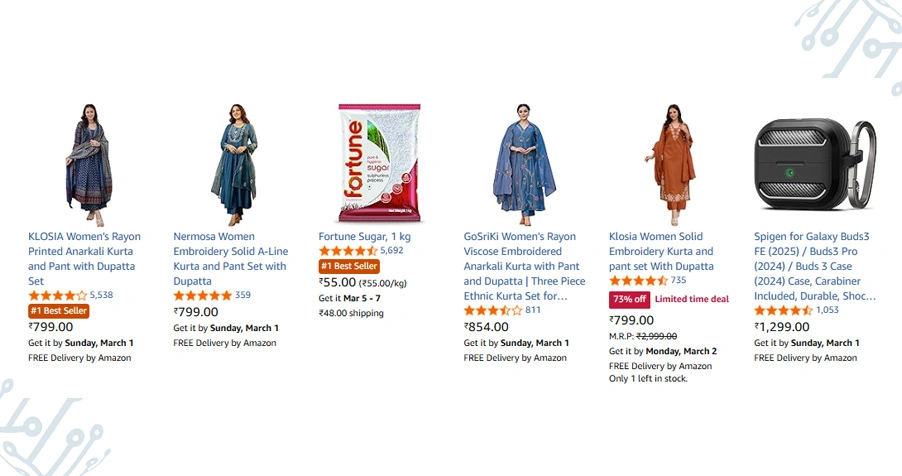
Task: Click the Fortune Sugar, 1 kg link
Action: point(364,236)
